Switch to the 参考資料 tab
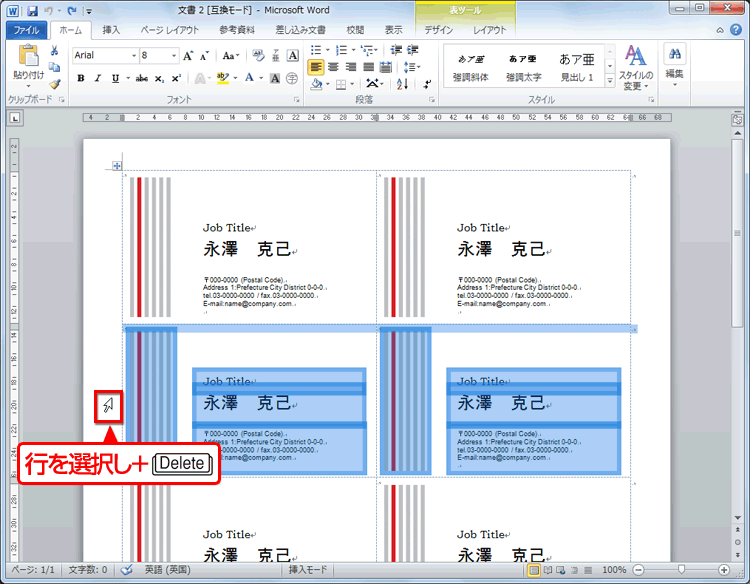The width and height of the screenshot is (750, 584). click(x=237, y=30)
